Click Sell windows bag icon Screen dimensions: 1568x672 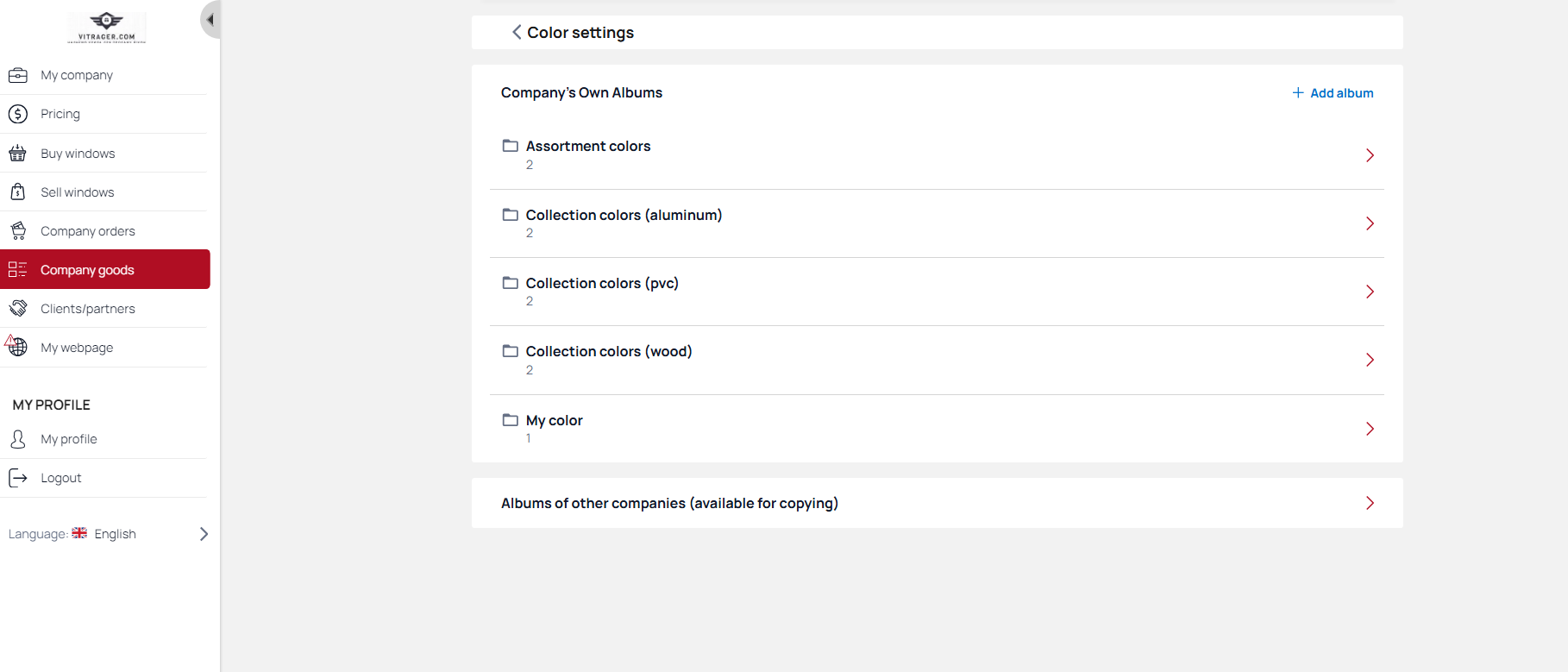click(18, 192)
